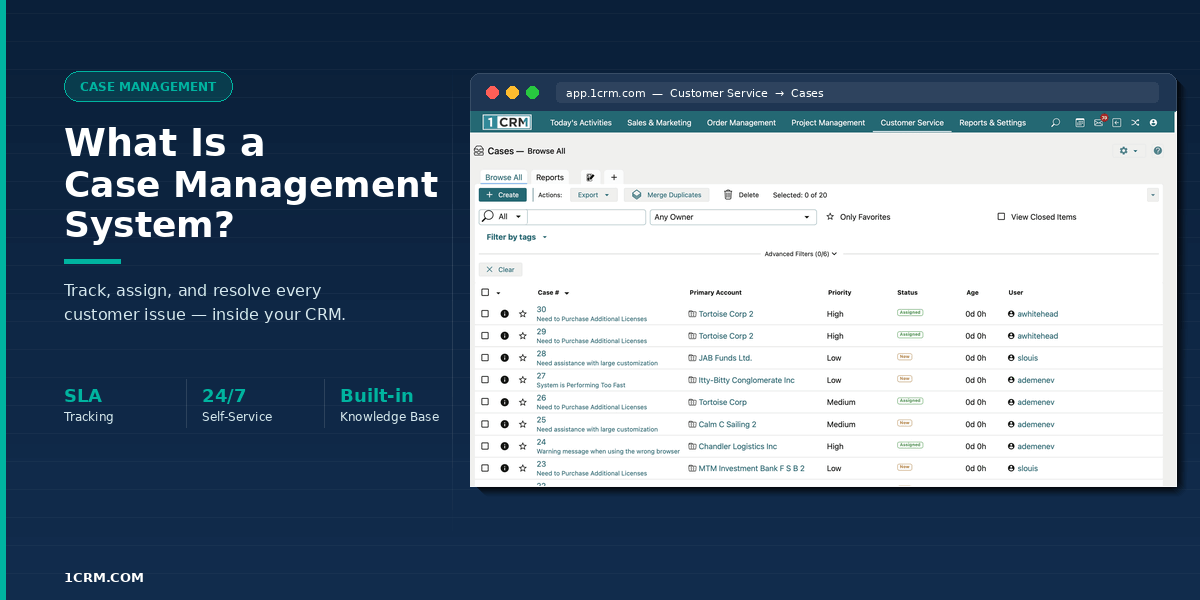Open the Any Owner dropdown
The height and width of the screenshot is (600, 1200).
[733, 217]
